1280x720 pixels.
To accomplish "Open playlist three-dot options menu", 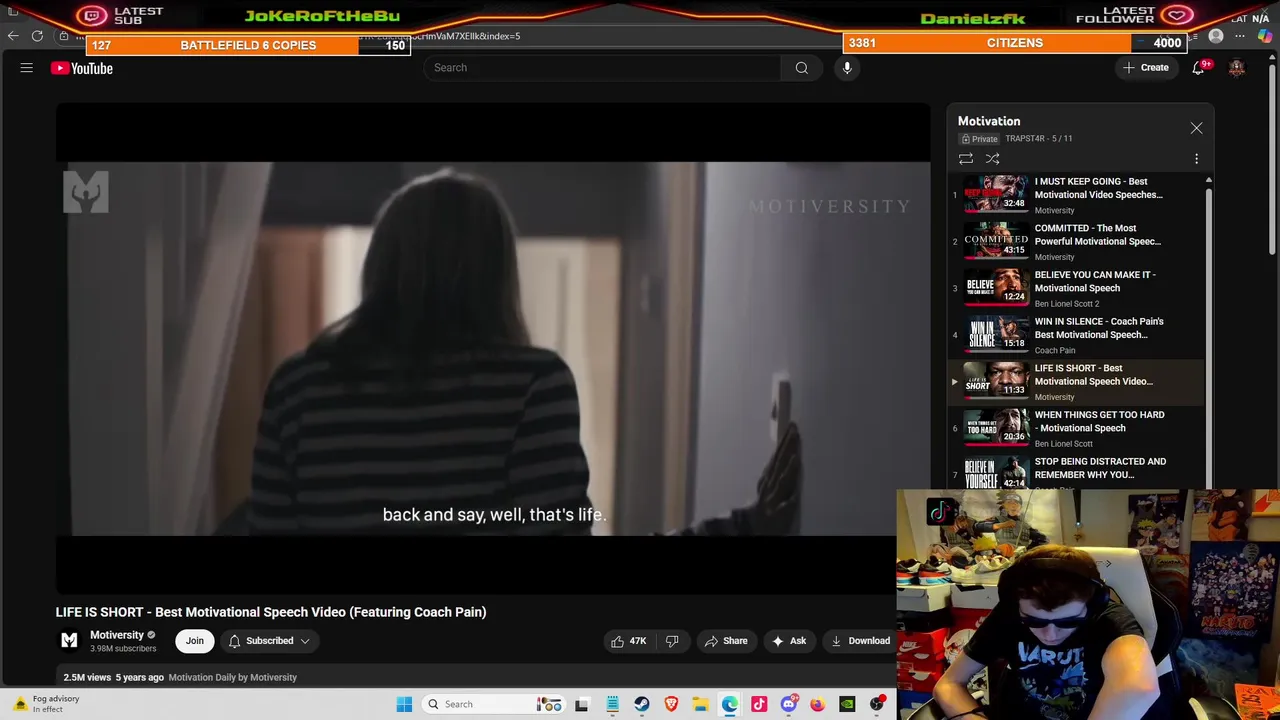I will pos(1196,159).
